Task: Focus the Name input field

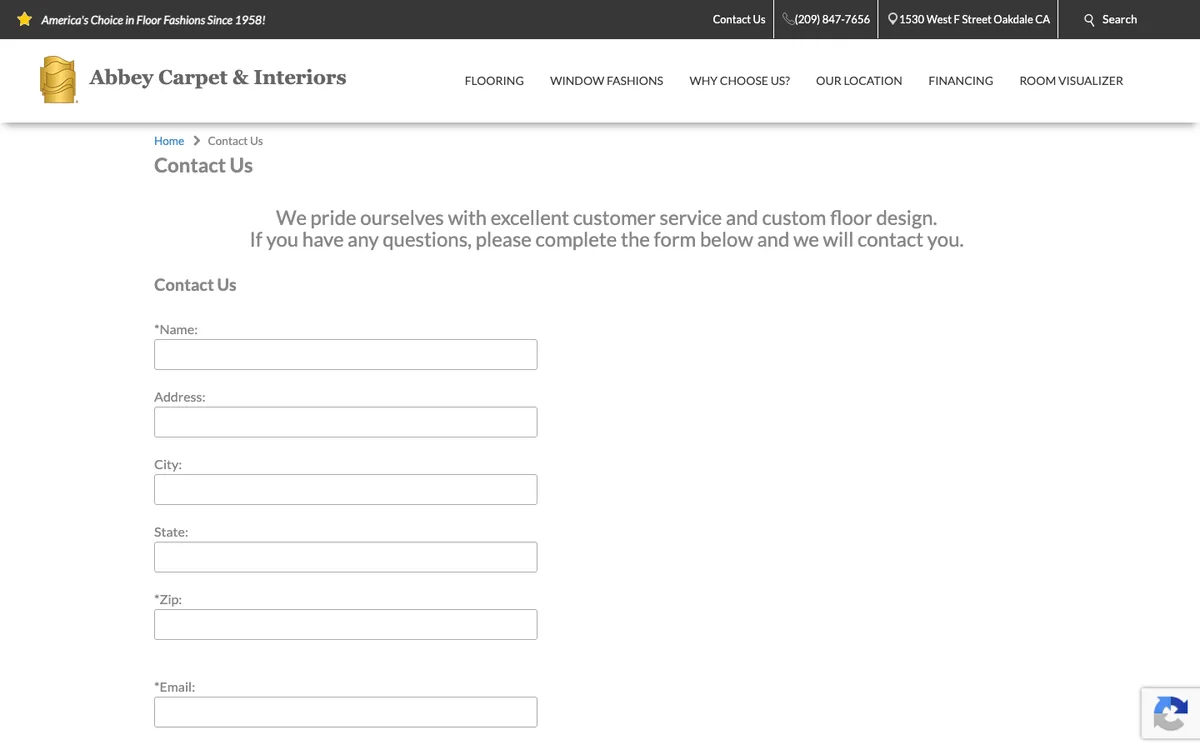Action: click(345, 354)
